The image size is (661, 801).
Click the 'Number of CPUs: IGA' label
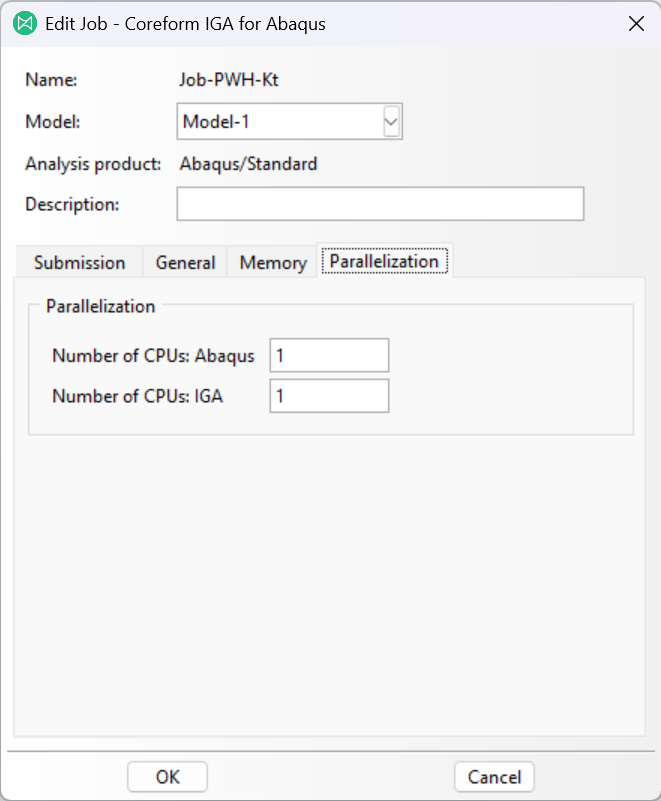[x=137, y=396]
